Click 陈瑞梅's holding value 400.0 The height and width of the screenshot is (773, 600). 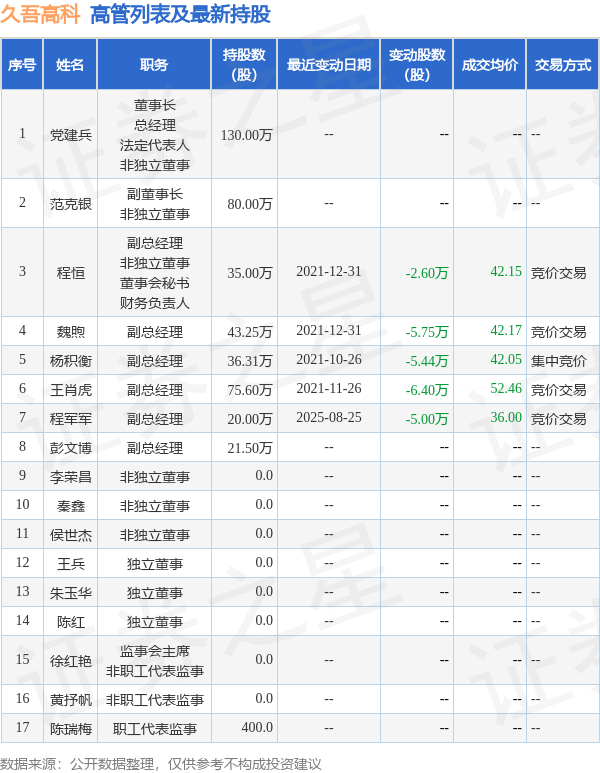[x=257, y=728]
